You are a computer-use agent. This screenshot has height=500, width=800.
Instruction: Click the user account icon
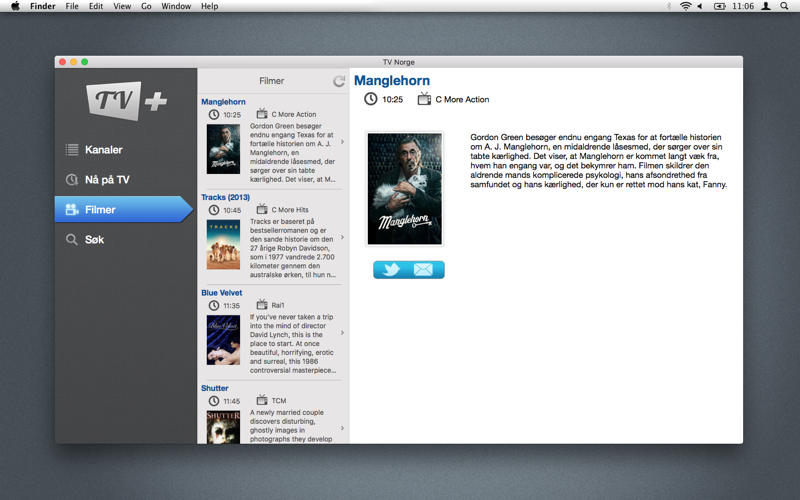coord(766,6)
